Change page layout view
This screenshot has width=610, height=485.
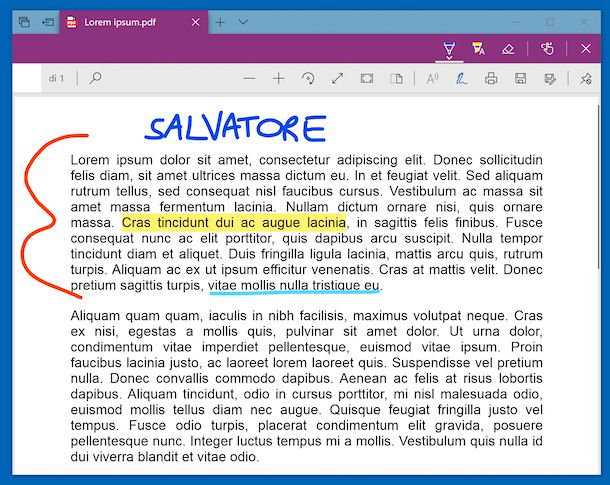[396, 79]
